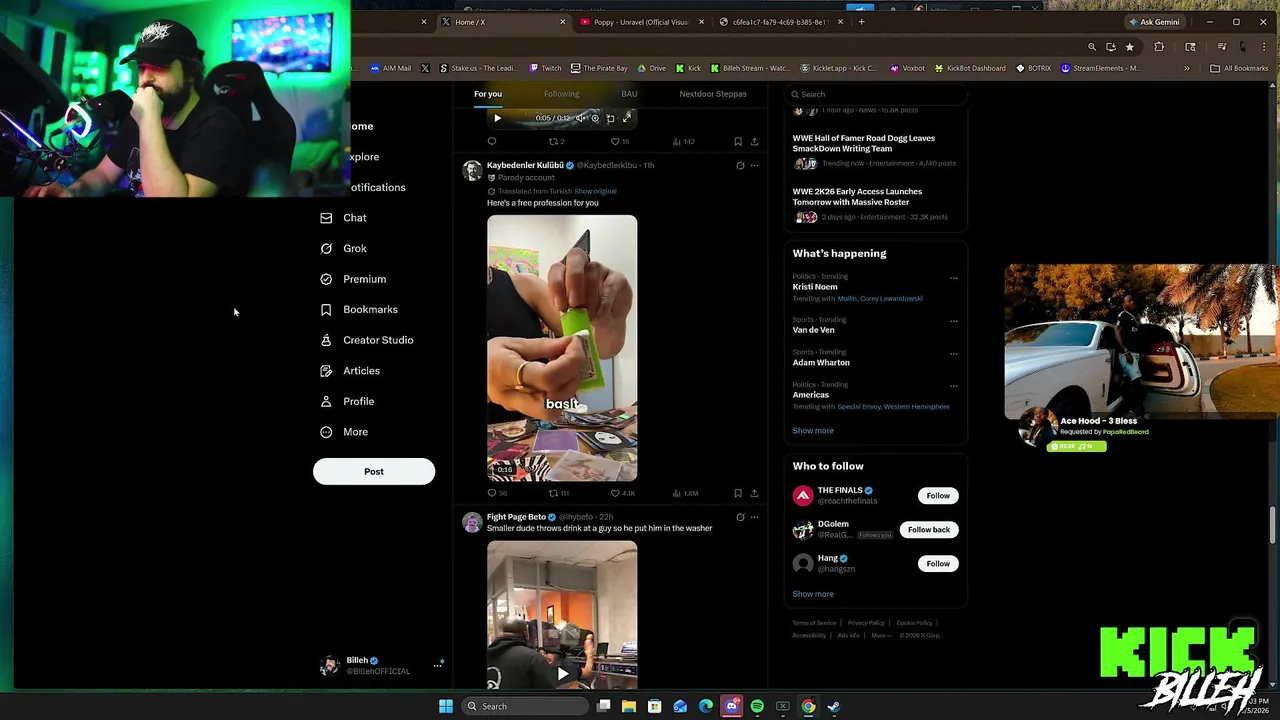Image resolution: width=1280 pixels, height=720 pixels.
Task: Open Billeh account switcher menu
Action: click(x=380, y=665)
